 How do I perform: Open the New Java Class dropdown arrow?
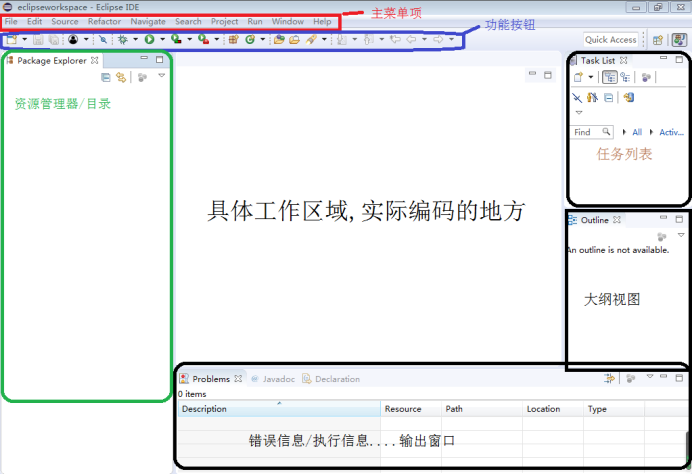coord(263,40)
